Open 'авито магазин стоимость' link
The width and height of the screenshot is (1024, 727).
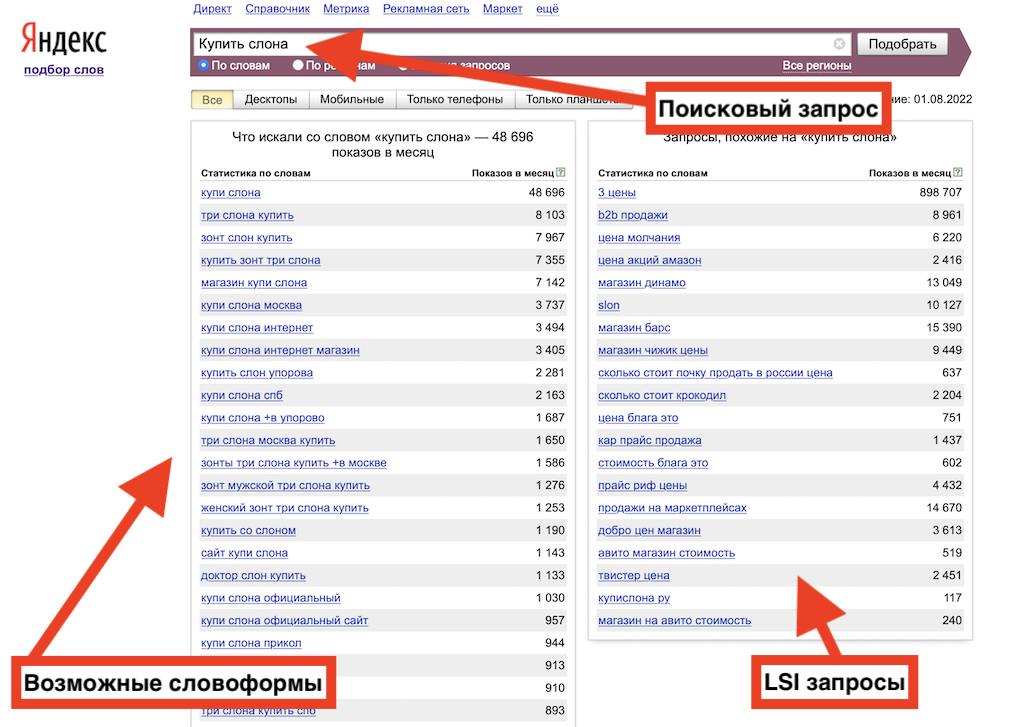(x=667, y=553)
